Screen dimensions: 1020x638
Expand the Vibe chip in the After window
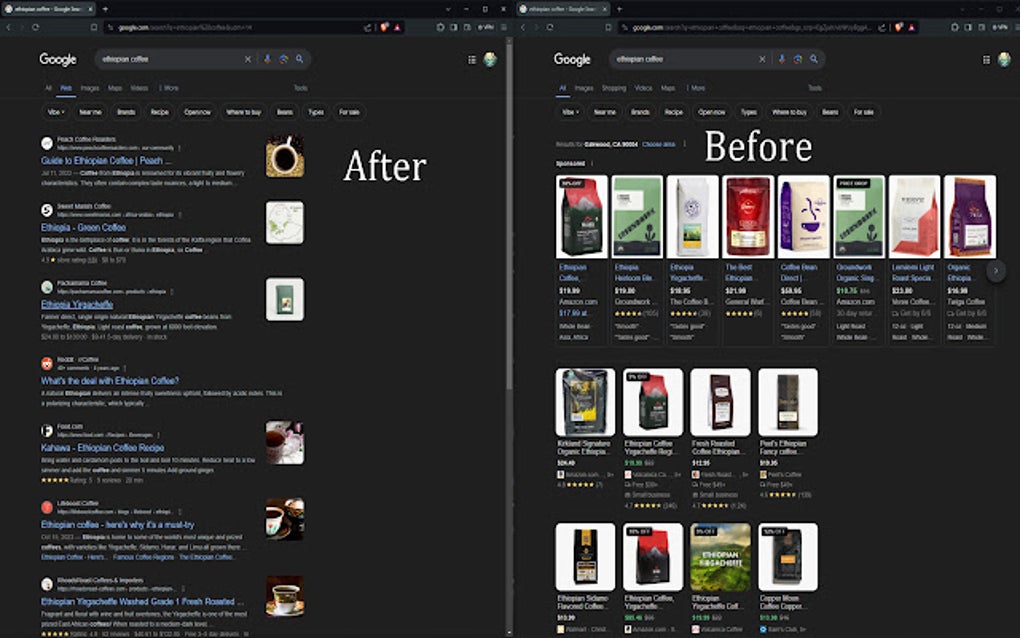(56, 112)
